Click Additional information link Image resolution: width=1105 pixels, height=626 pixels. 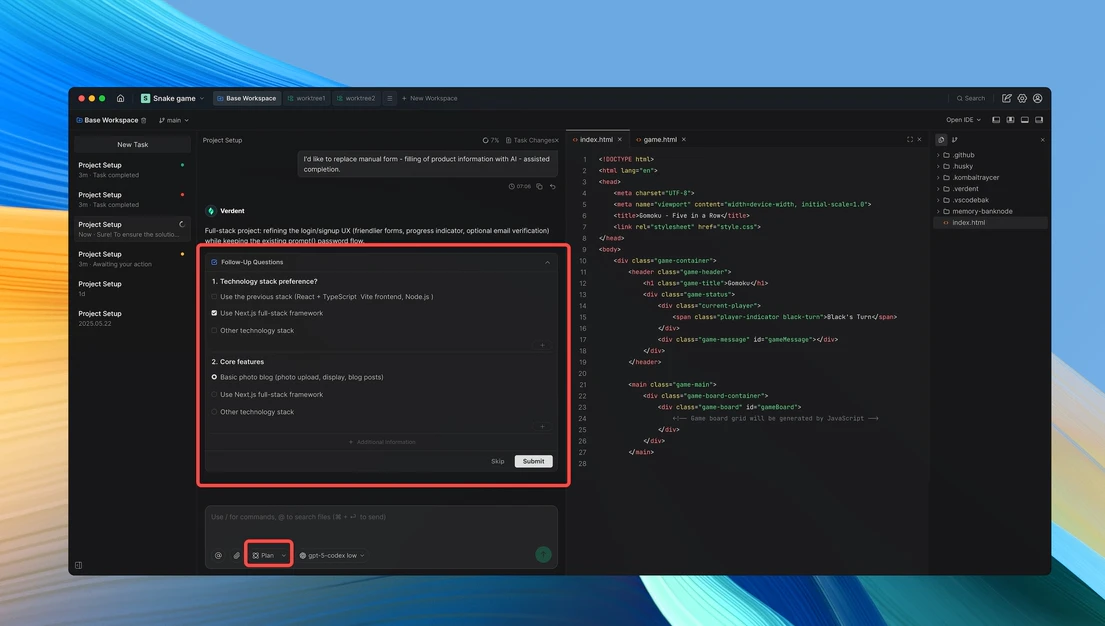382,442
